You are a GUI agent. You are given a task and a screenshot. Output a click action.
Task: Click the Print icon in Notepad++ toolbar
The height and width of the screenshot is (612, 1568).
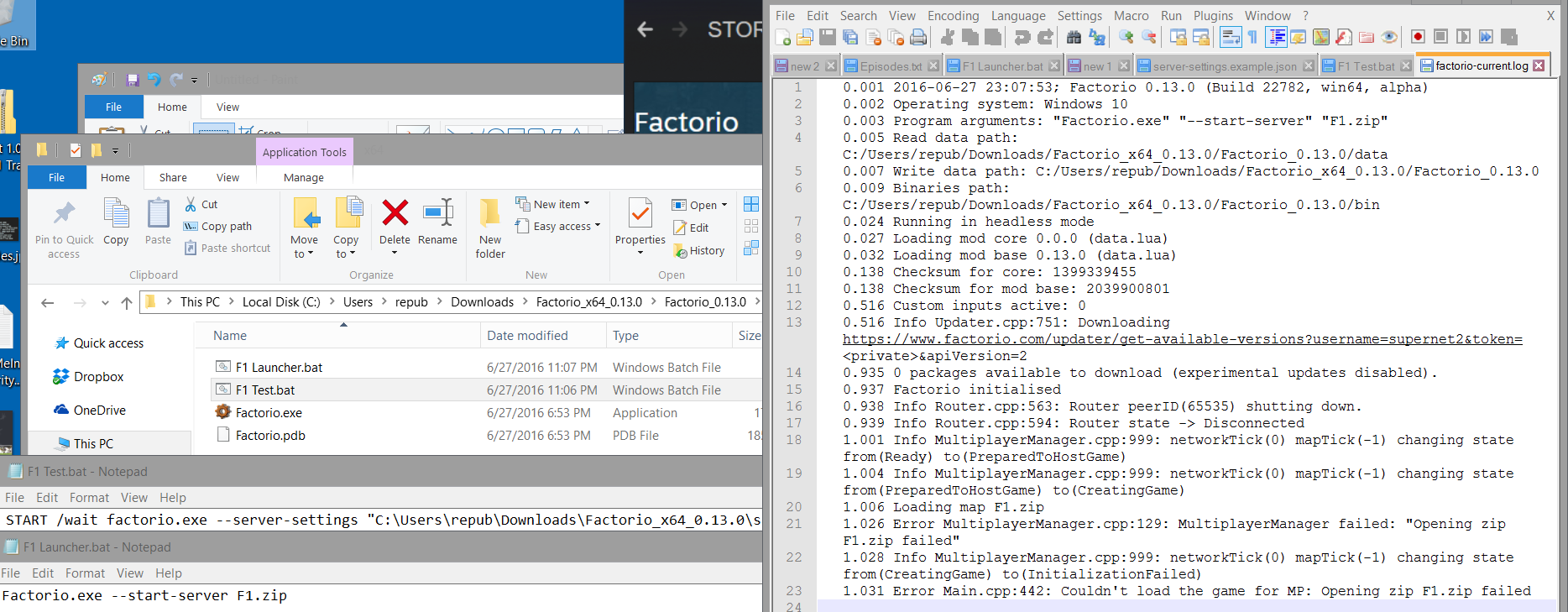pyautogui.click(x=918, y=37)
